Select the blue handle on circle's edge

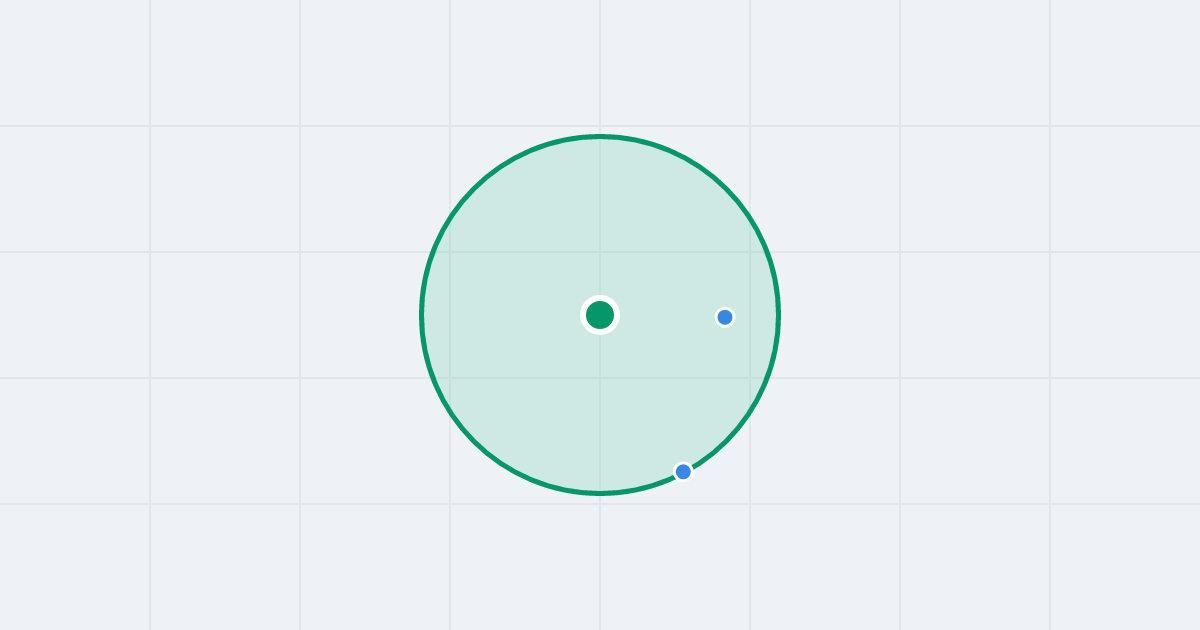(683, 471)
